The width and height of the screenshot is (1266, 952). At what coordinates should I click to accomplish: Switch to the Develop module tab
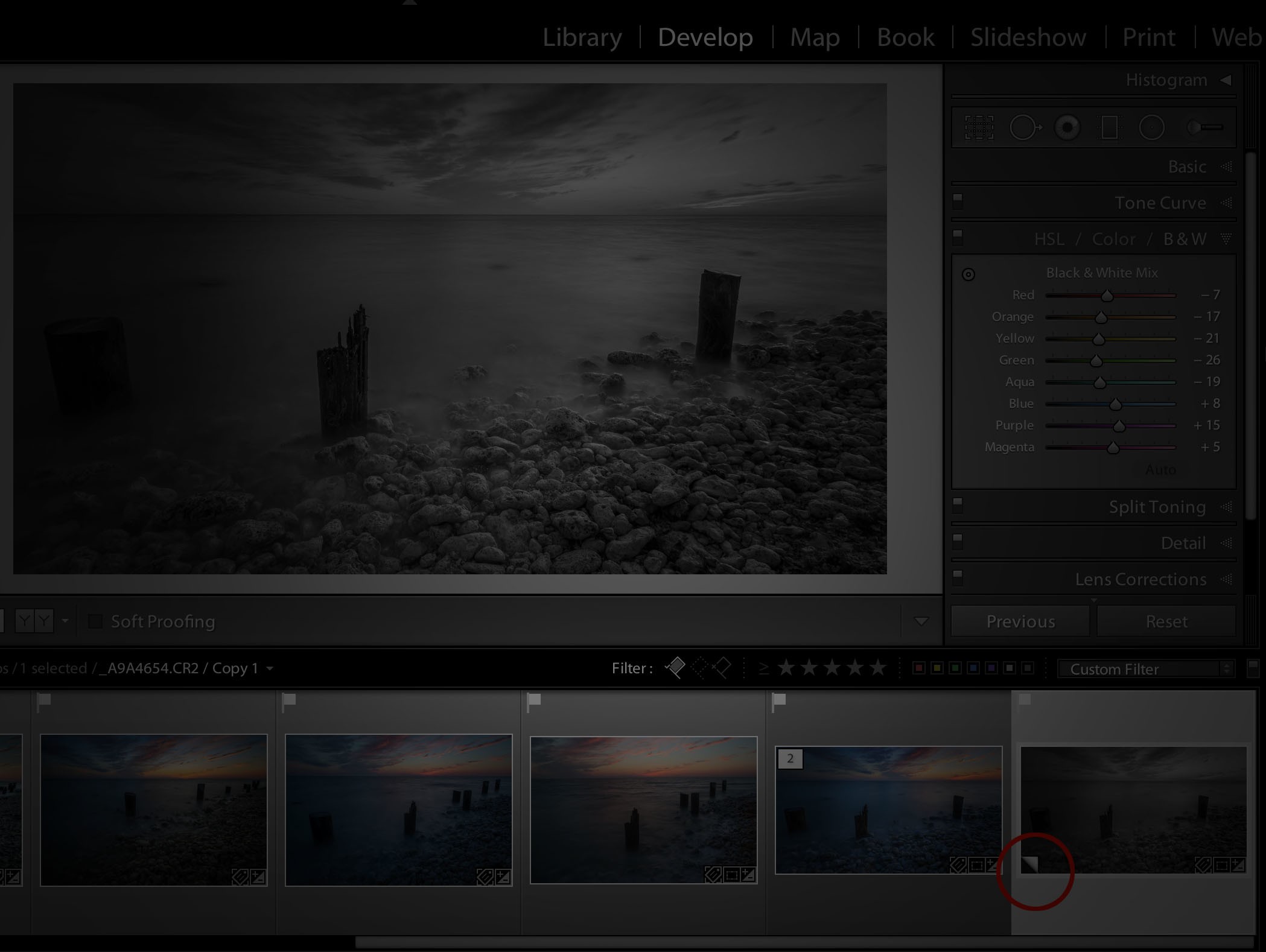pyautogui.click(x=705, y=37)
